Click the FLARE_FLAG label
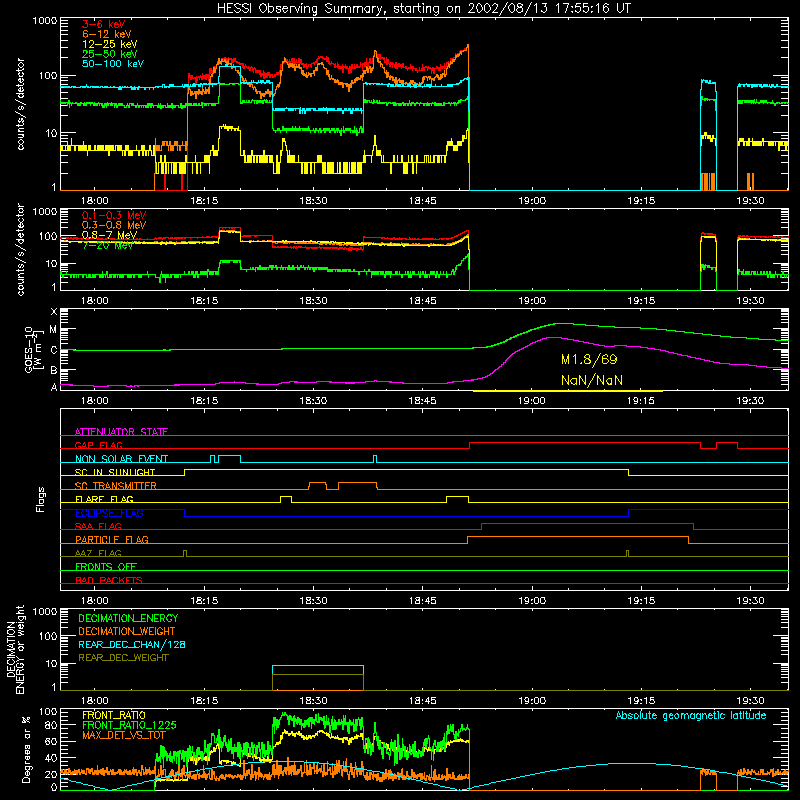 tap(104, 499)
